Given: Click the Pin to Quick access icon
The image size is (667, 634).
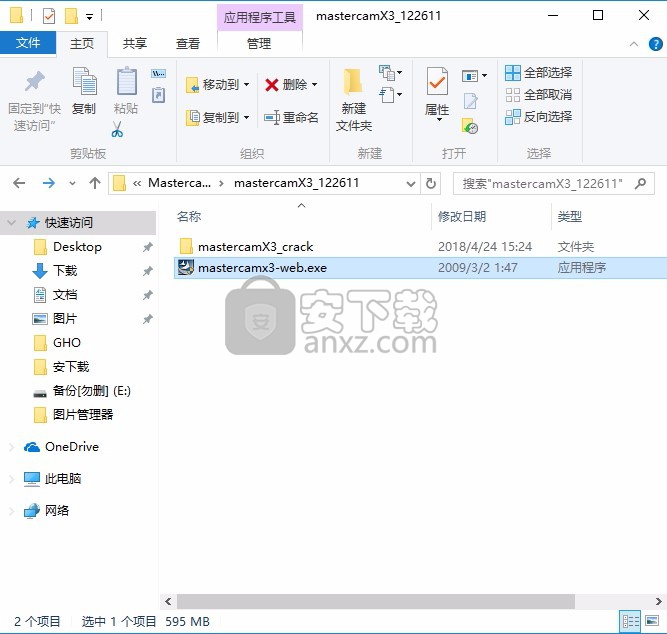Looking at the screenshot, I should (34, 81).
